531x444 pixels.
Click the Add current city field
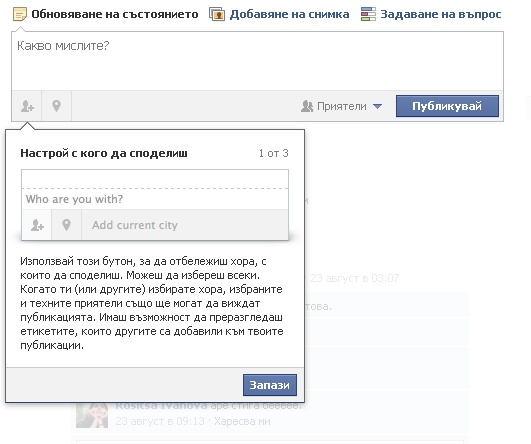pos(185,225)
